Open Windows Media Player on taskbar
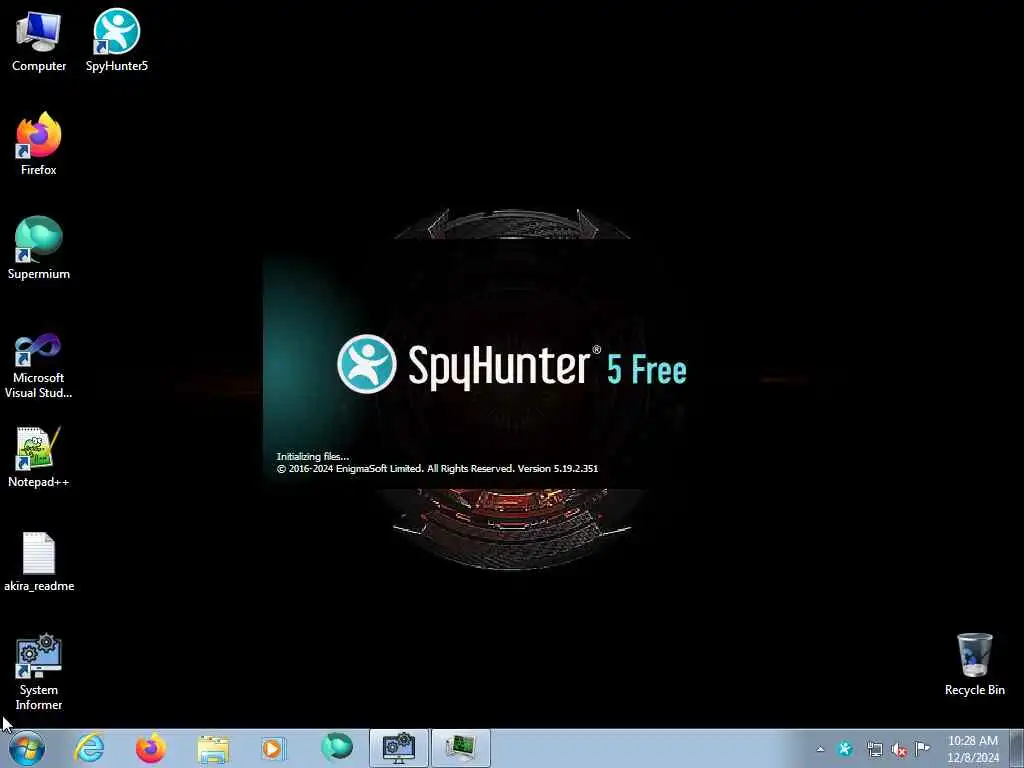1024x768 pixels. [273, 748]
